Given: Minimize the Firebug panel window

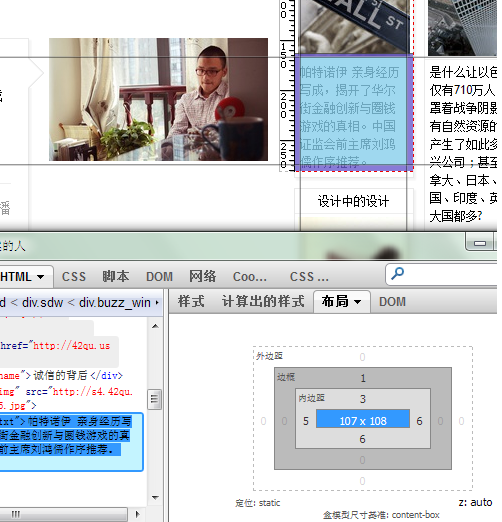Looking at the screenshot, I should (x=479, y=243).
